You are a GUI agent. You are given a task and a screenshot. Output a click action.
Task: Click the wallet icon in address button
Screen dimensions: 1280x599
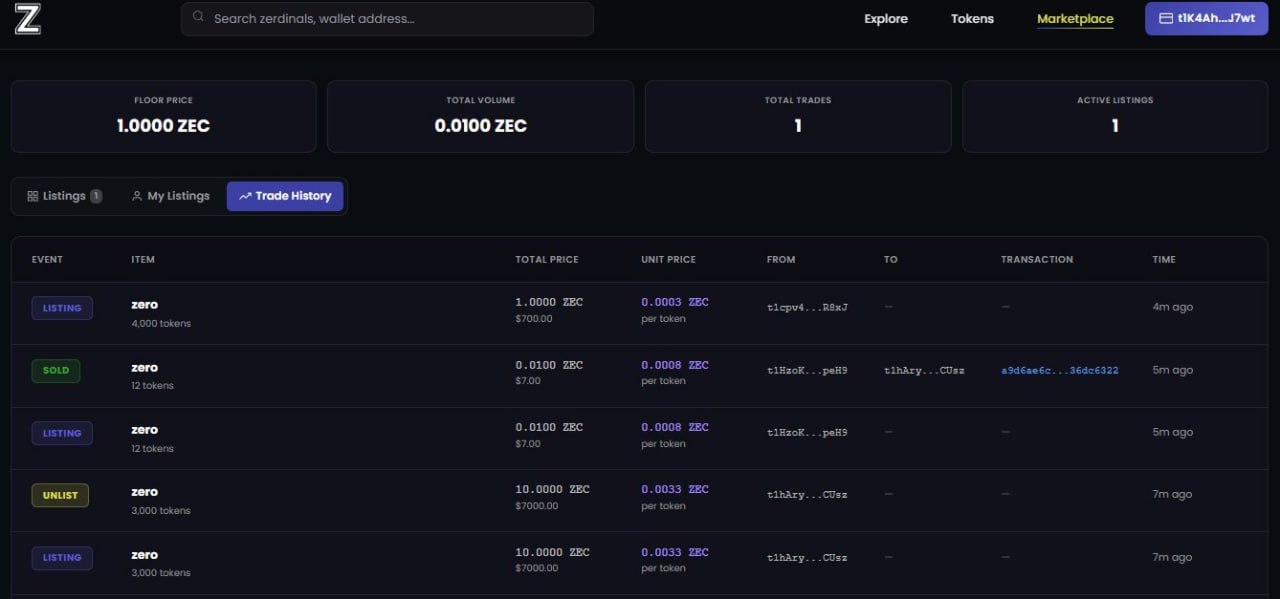pos(1165,18)
